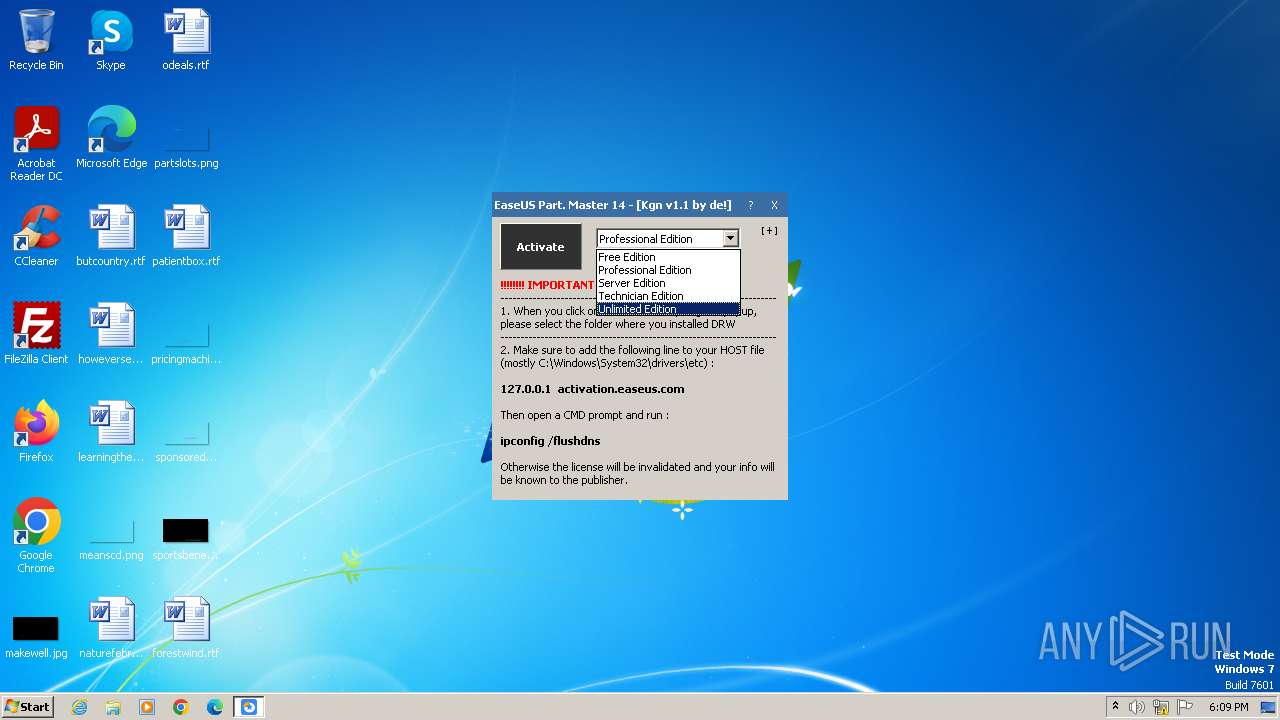
Task: Click the ? help button in title bar
Action: (750, 205)
